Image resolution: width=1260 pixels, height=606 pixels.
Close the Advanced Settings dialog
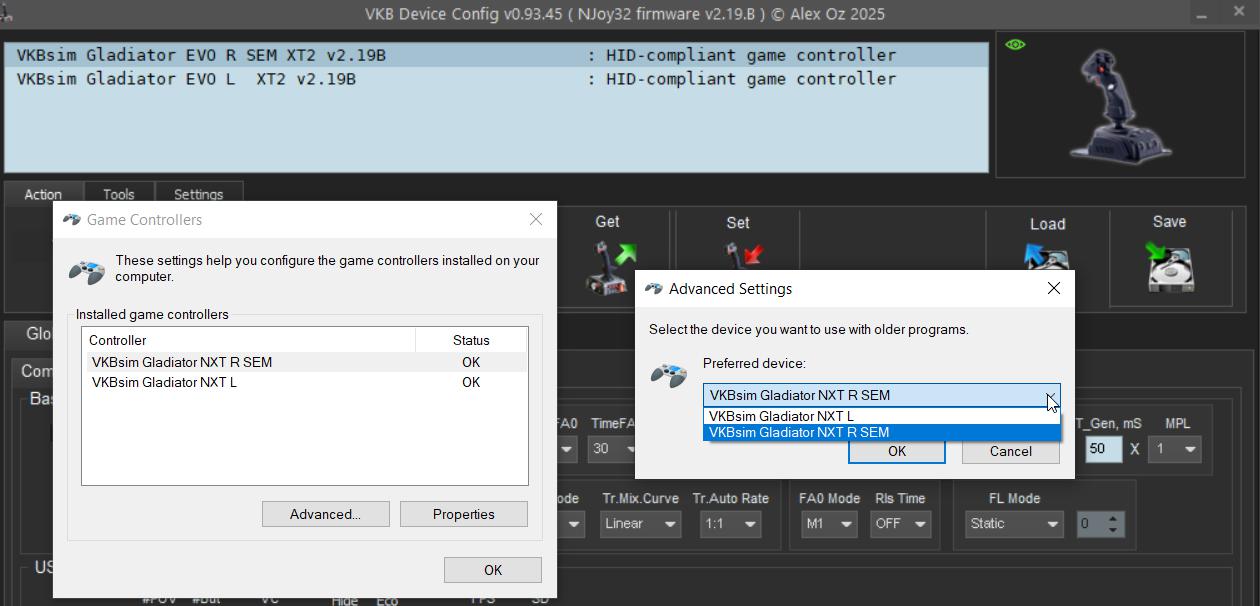point(1054,288)
